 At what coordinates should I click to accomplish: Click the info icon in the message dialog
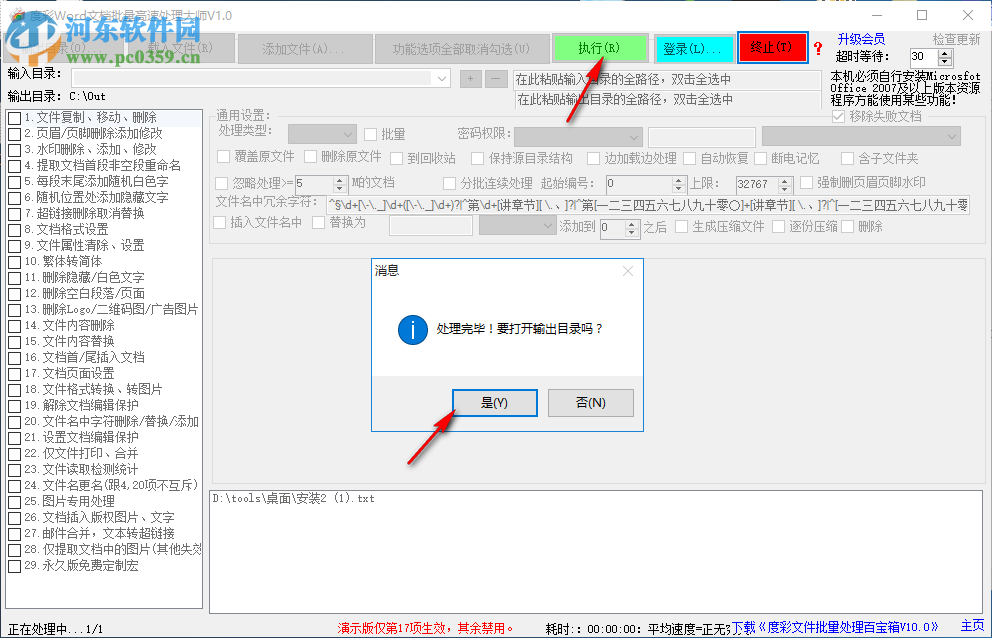[x=411, y=330]
